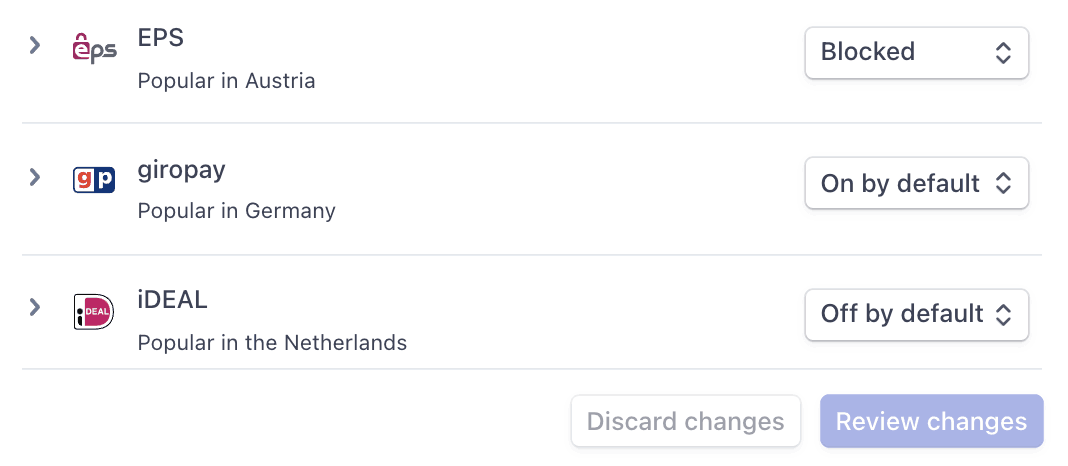Expand the giropay row chevron
Viewport: 1068px width, 466px height.
[35, 177]
